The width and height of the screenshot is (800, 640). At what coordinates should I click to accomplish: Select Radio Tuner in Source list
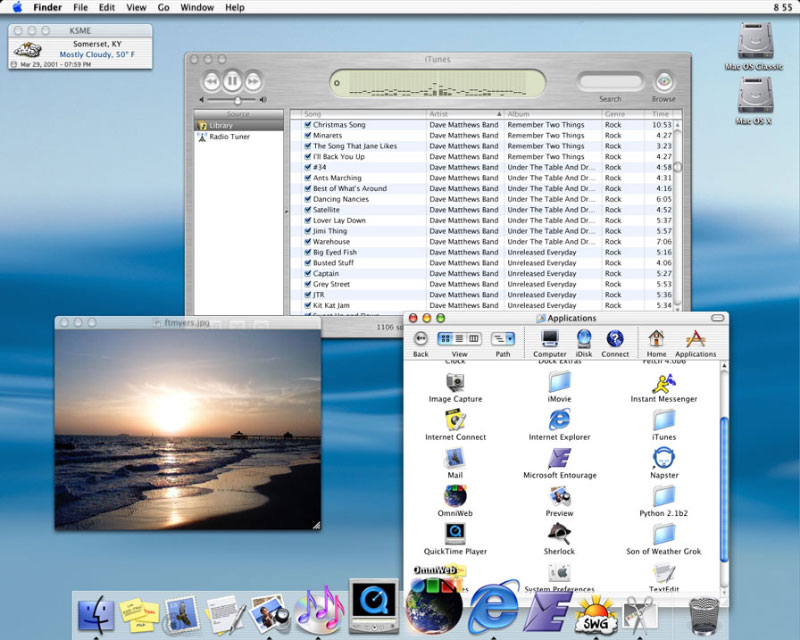[x=229, y=137]
